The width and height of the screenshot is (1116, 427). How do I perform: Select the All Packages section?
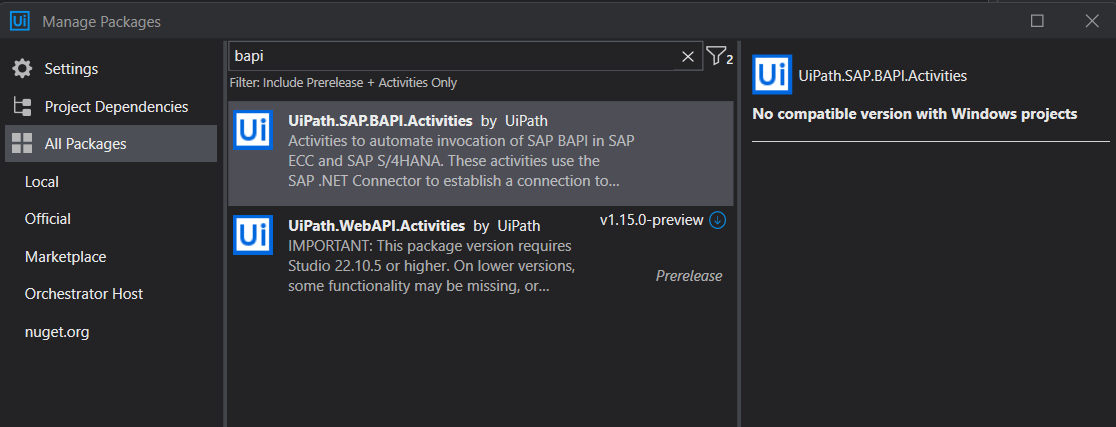pos(110,144)
